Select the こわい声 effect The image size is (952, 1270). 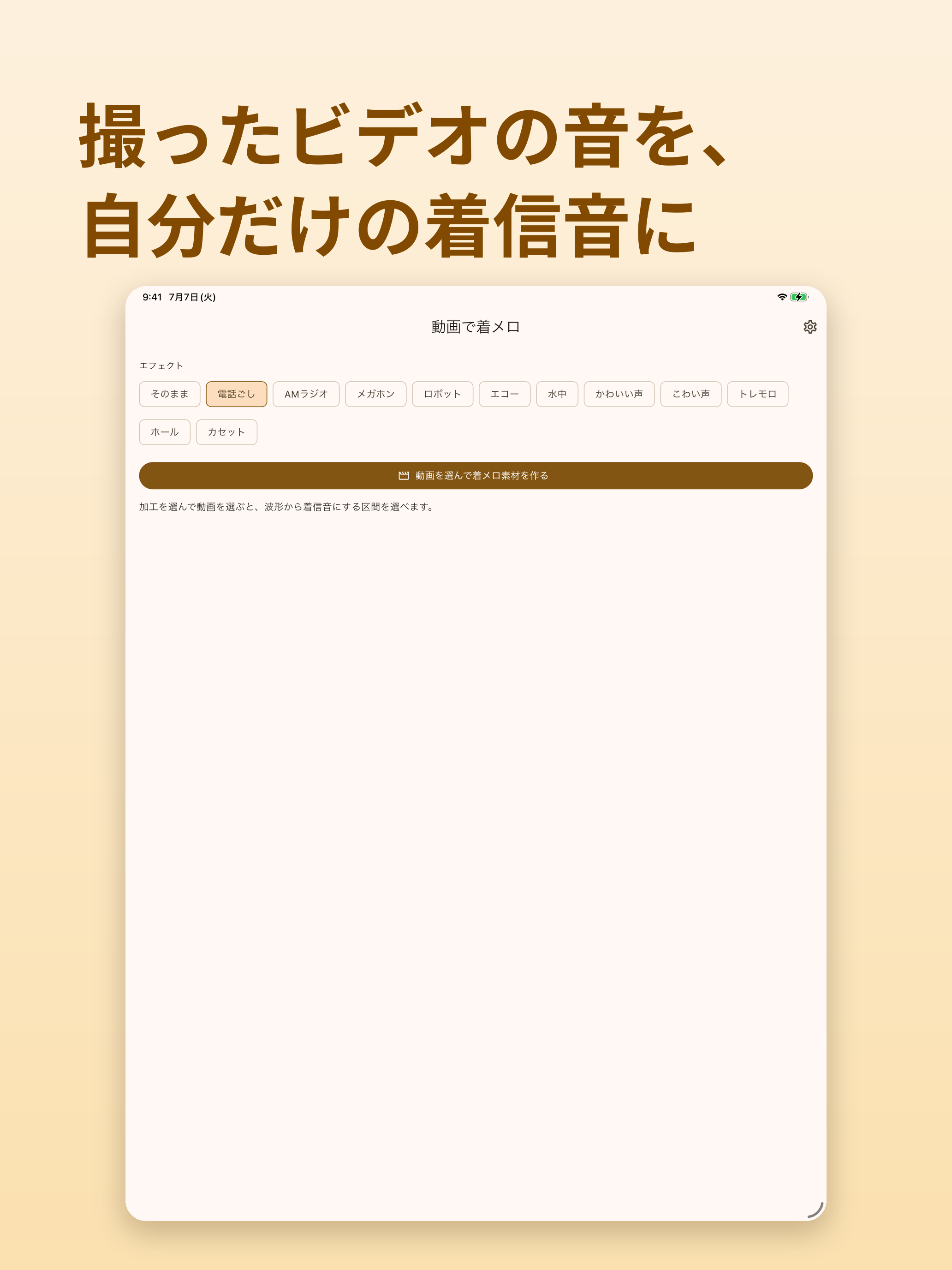pos(691,394)
